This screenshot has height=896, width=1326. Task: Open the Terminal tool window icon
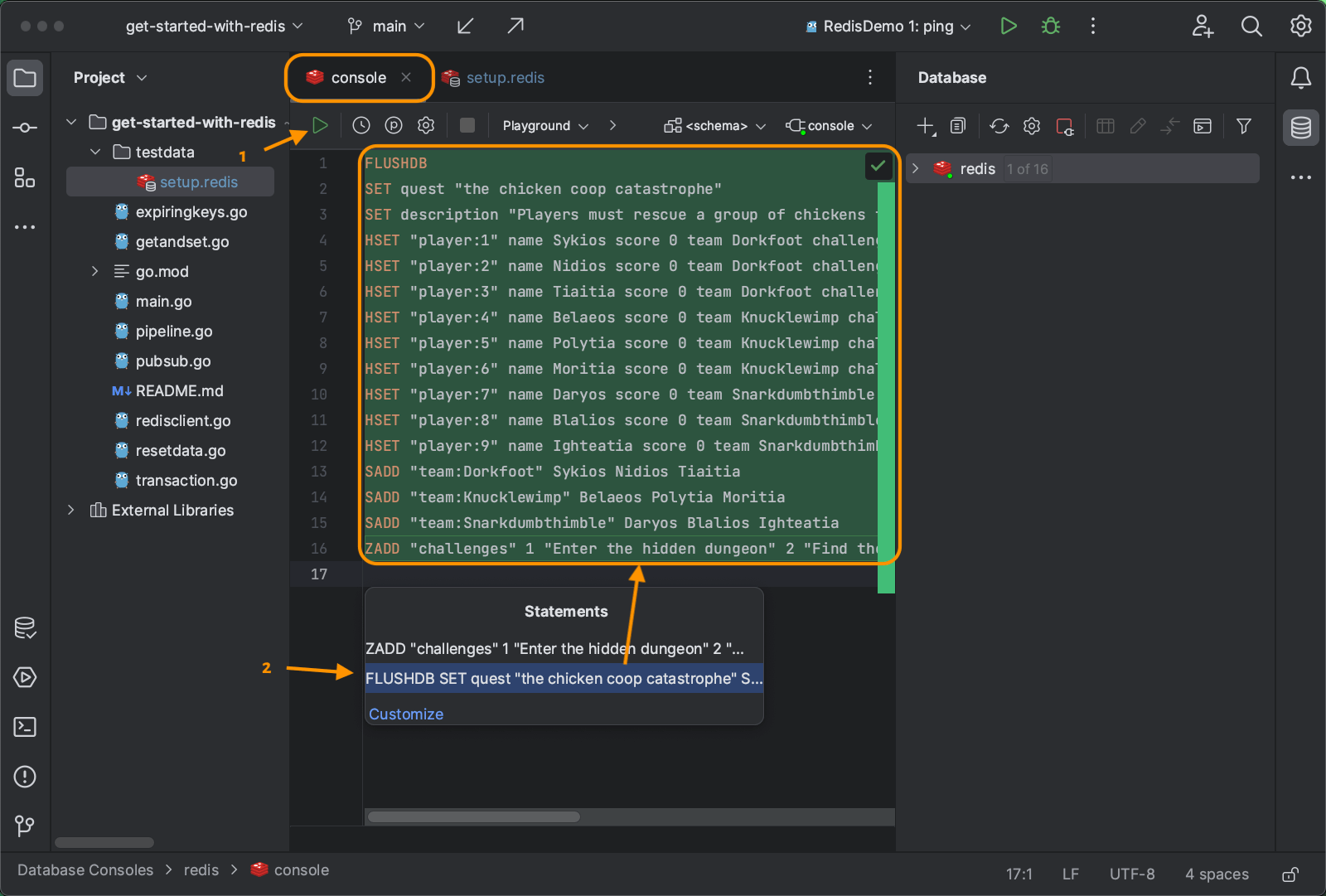[25, 727]
